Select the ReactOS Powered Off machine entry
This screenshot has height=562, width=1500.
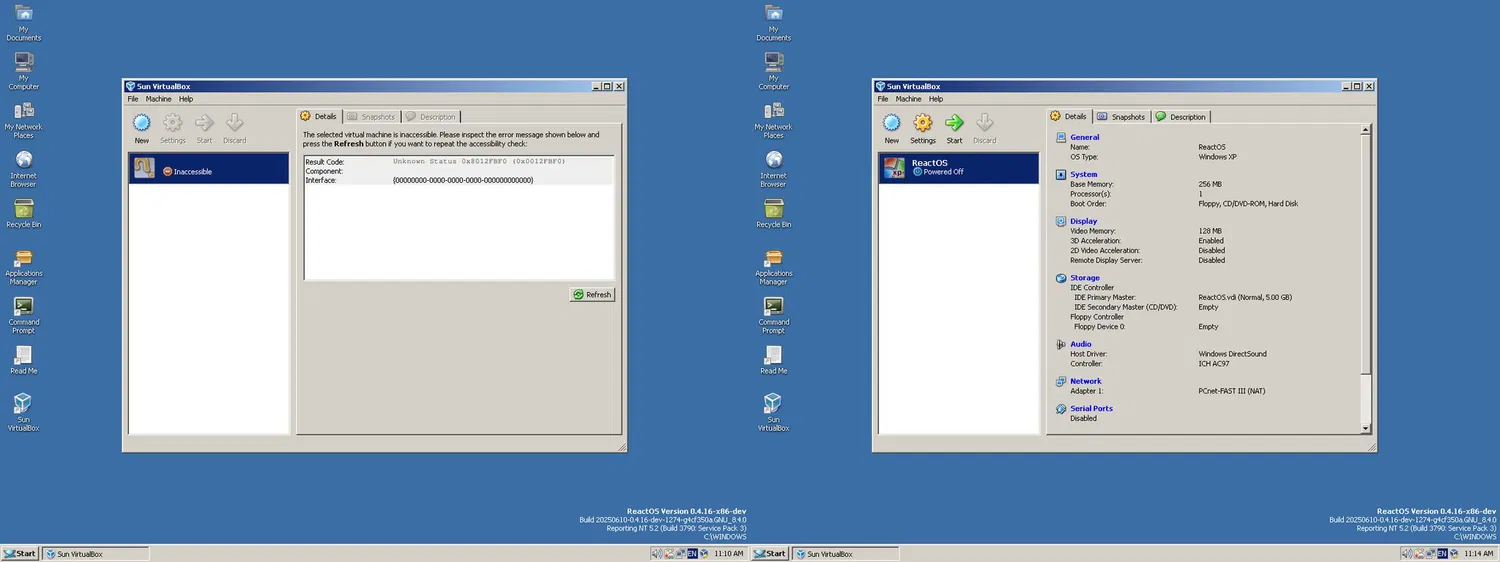click(x=959, y=168)
